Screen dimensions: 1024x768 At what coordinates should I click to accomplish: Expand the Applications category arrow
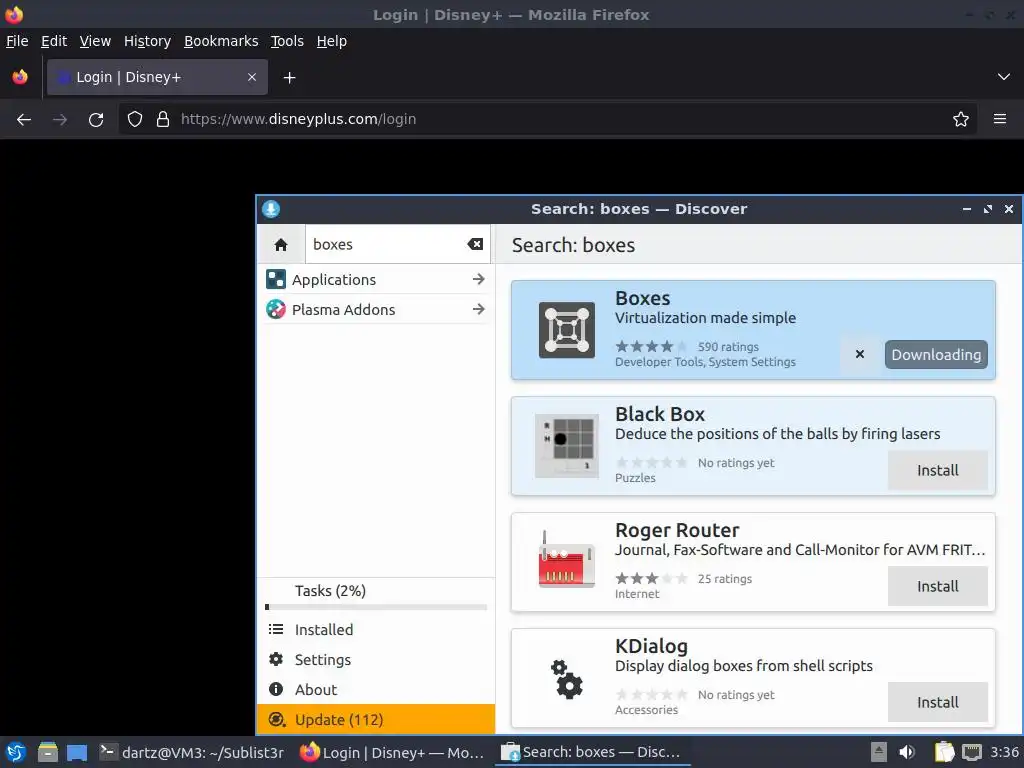point(479,280)
